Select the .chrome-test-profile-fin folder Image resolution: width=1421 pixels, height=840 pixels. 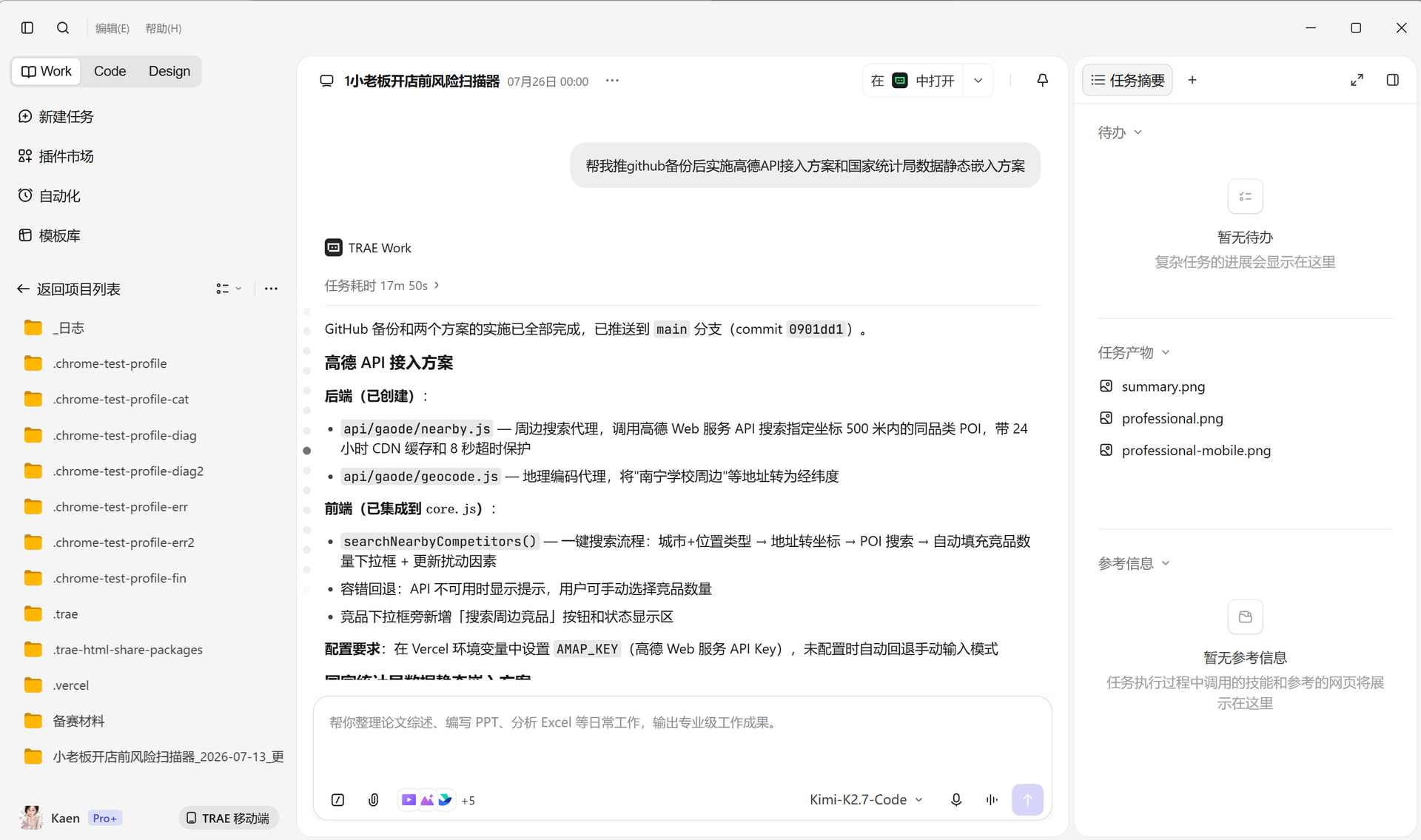click(154, 578)
